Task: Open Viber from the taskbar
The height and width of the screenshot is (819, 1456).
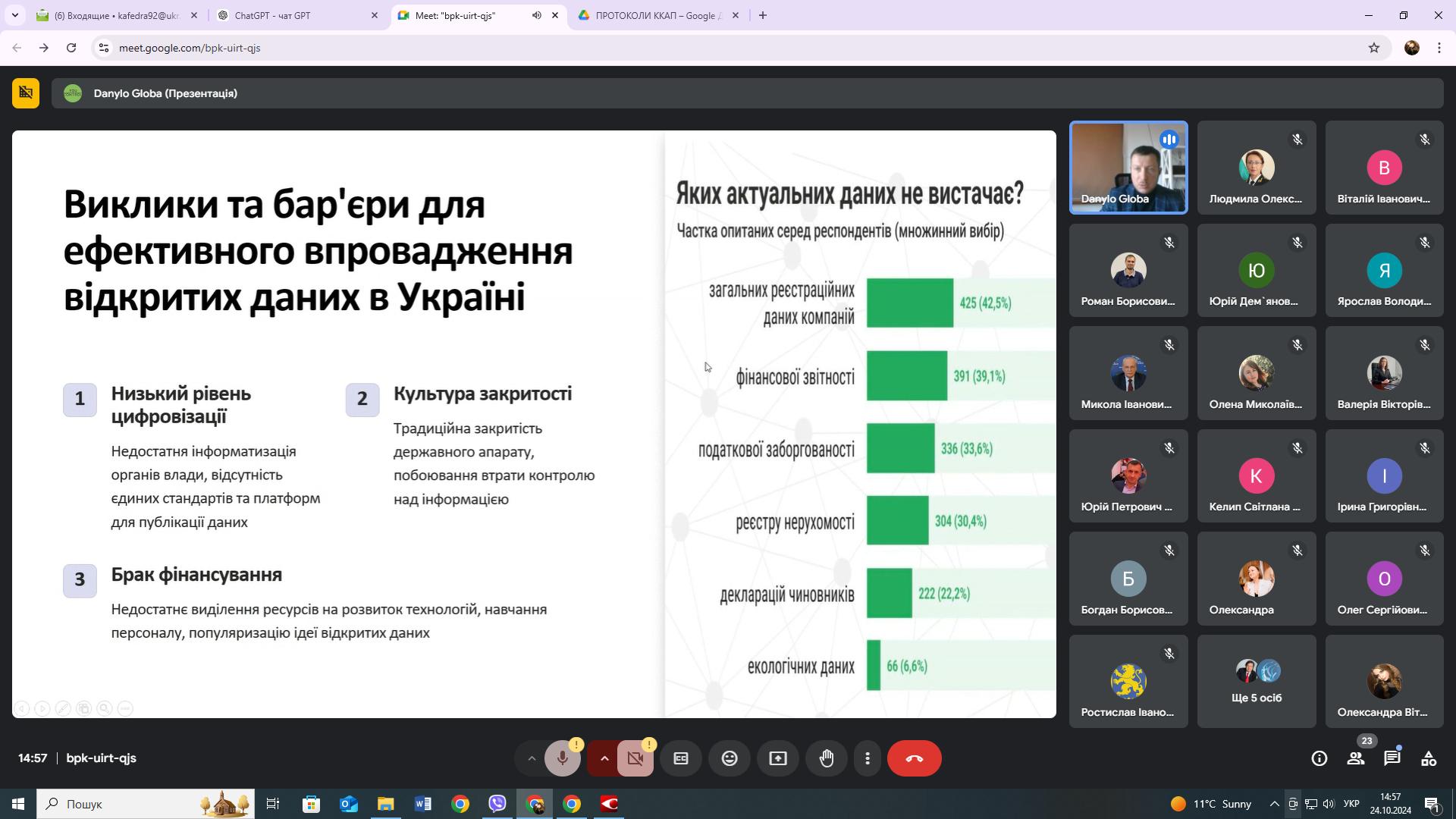Action: (497, 804)
